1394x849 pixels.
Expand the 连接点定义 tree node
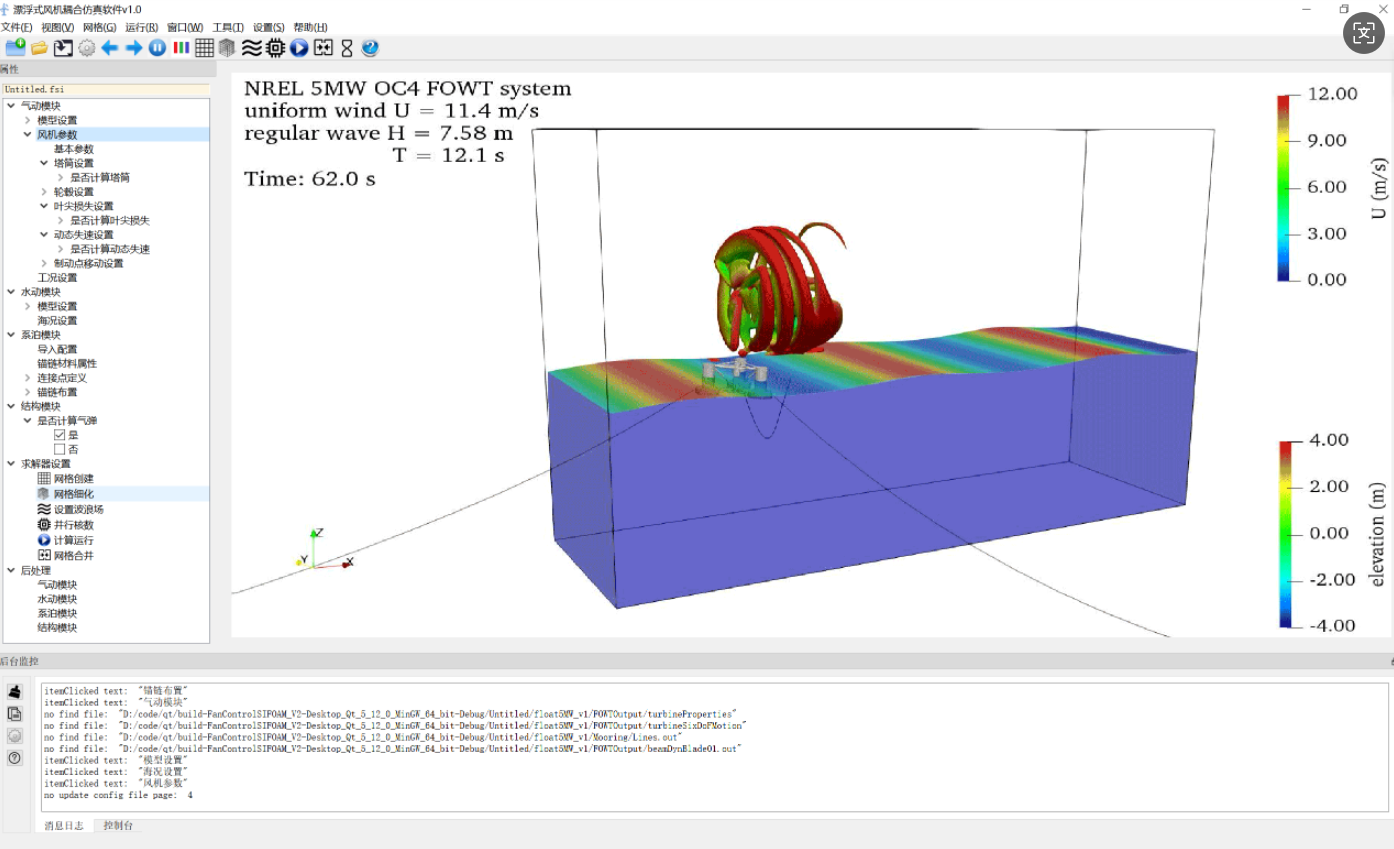tap(27, 378)
